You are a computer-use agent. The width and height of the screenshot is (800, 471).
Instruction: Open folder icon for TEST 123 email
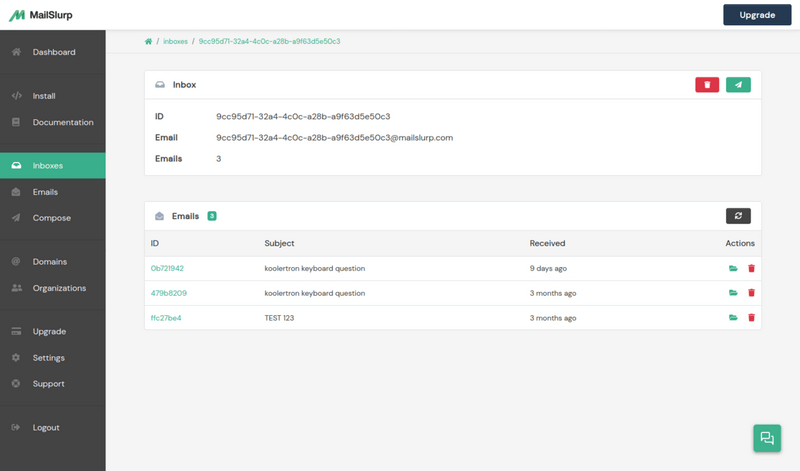coord(733,317)
